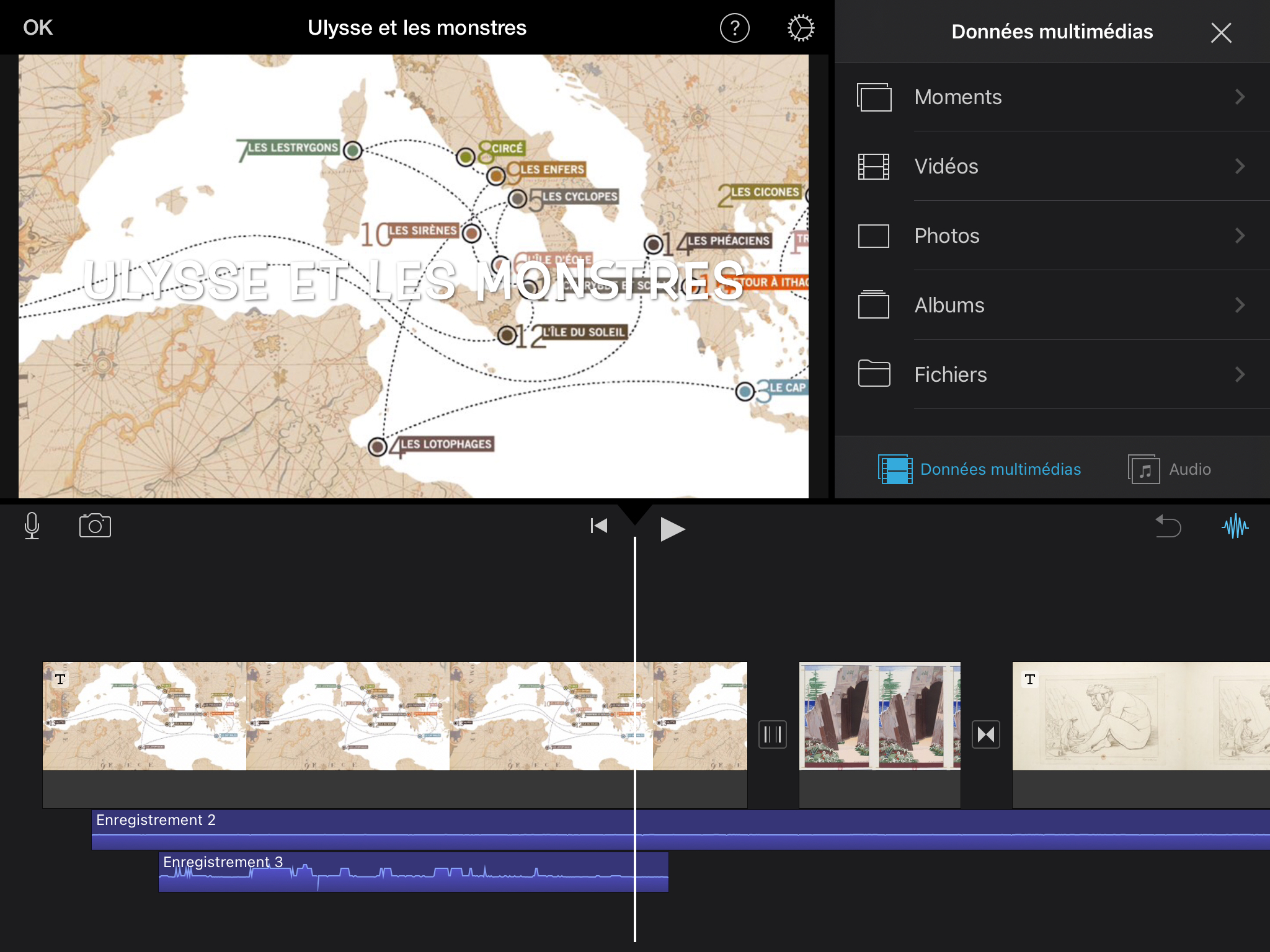Image resolution: width=1270 pixels, height=952 pixels.
Task: Tap the ULYSSE ET LES MONSTRES title overlay
Action: 414,280
